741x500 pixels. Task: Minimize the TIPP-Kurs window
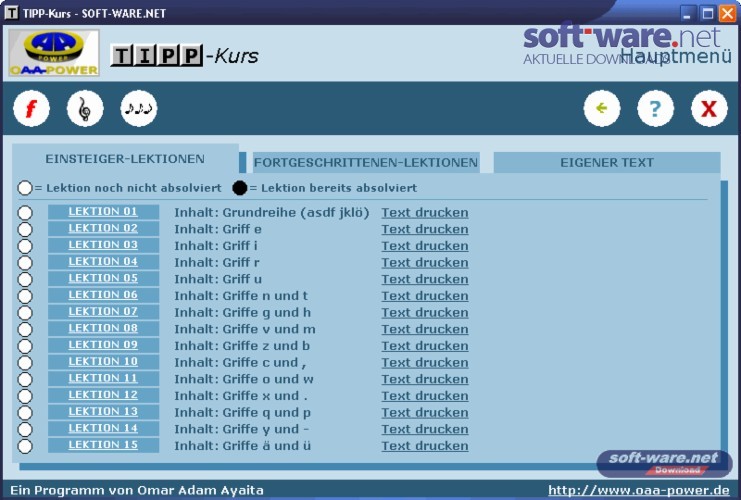(x=688, y=13)
